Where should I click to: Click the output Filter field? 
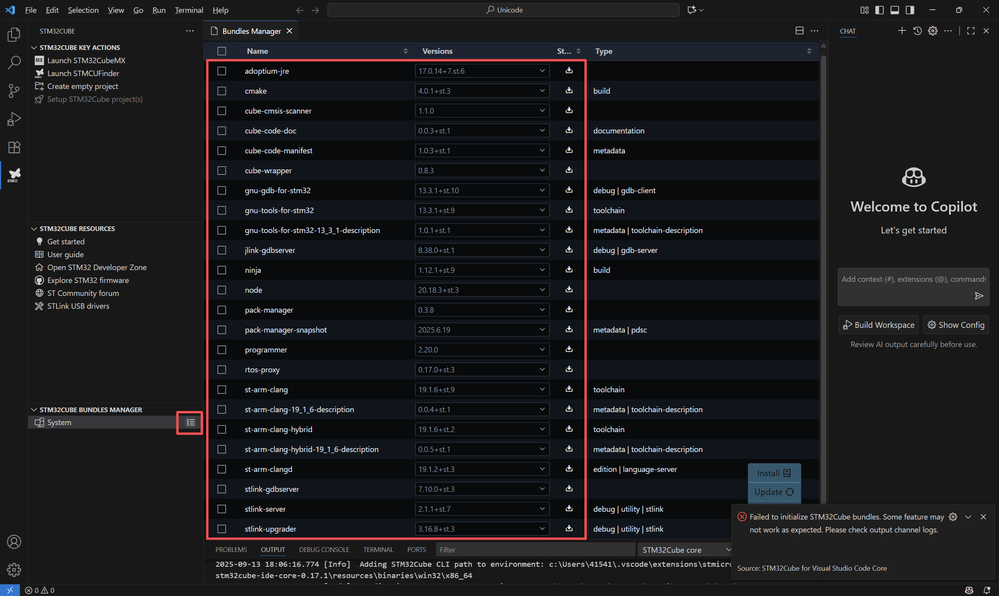pos(535,549)
